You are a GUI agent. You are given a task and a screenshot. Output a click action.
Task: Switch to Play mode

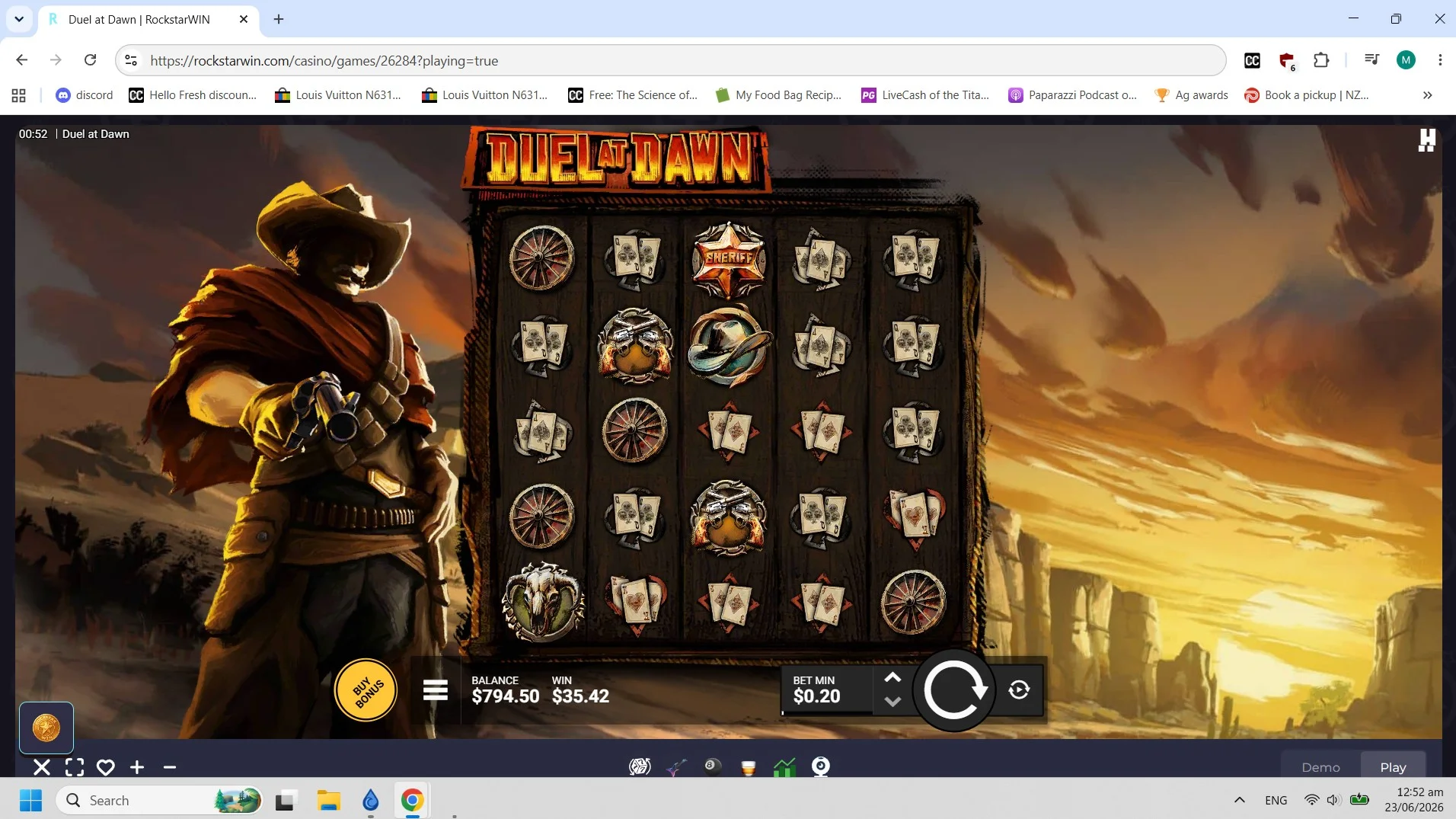click(1393, 767)
